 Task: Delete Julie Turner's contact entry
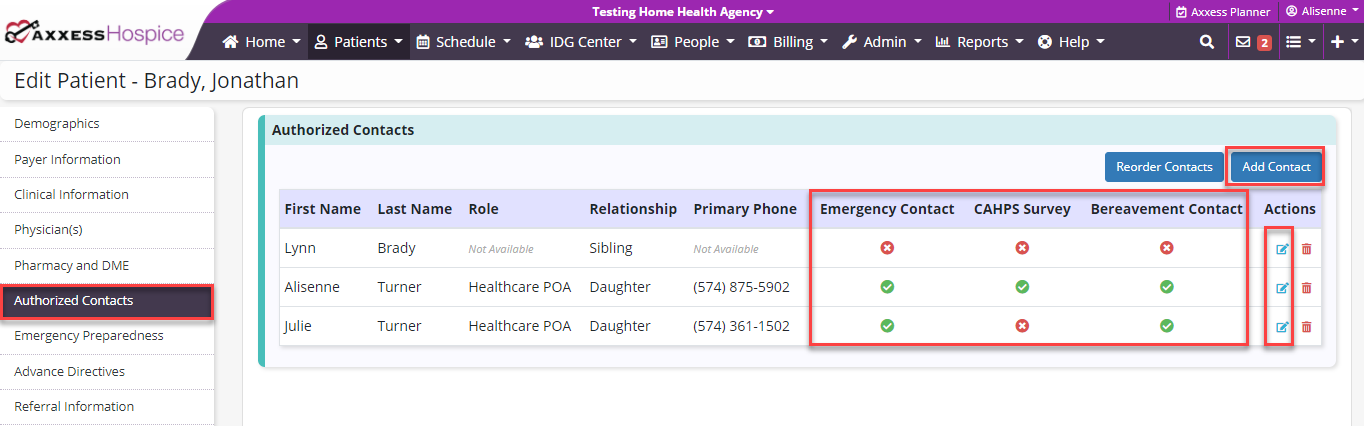coord(1306,327)
